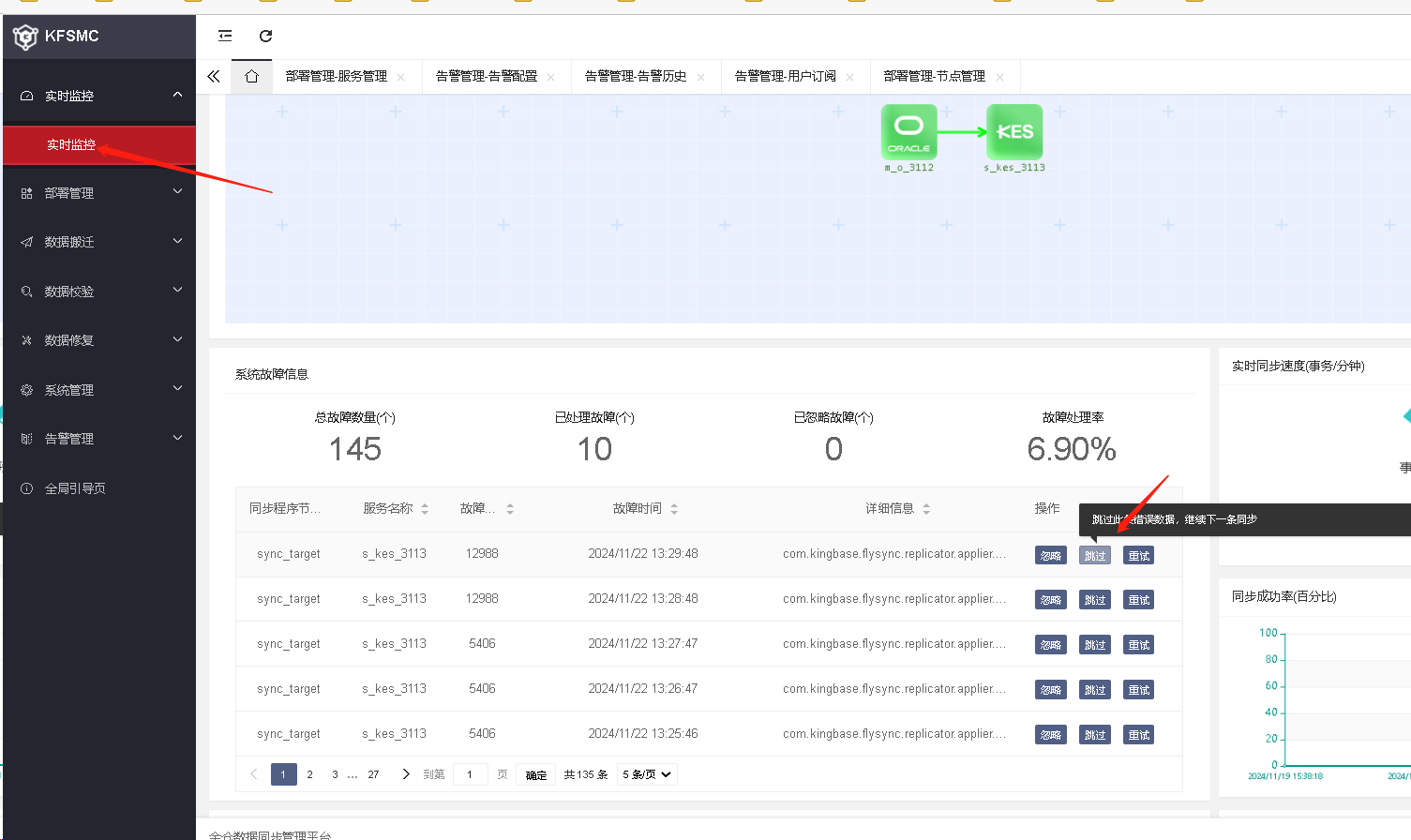
Task: Switch to the 部署管理-服务管理 tab
Action: click(x=336, y=76)
